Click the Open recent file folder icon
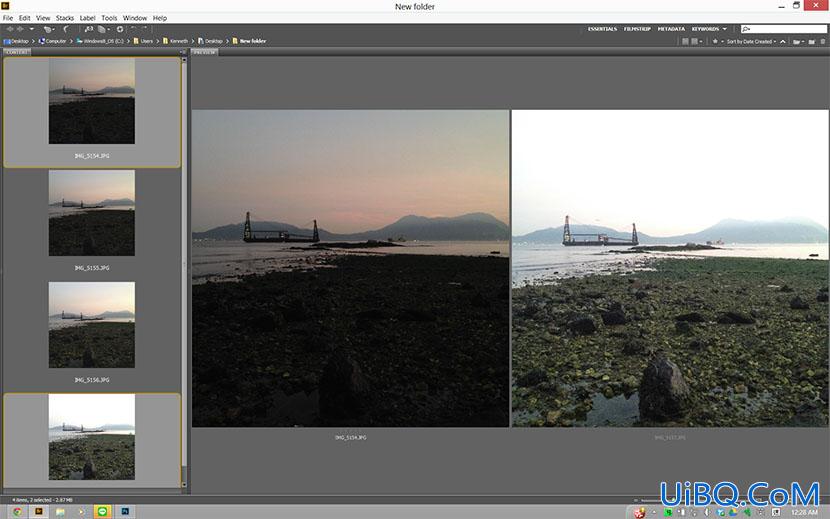The height and width of the screenshot is (519, 830). pyautogui.click(x=798, y=41)
